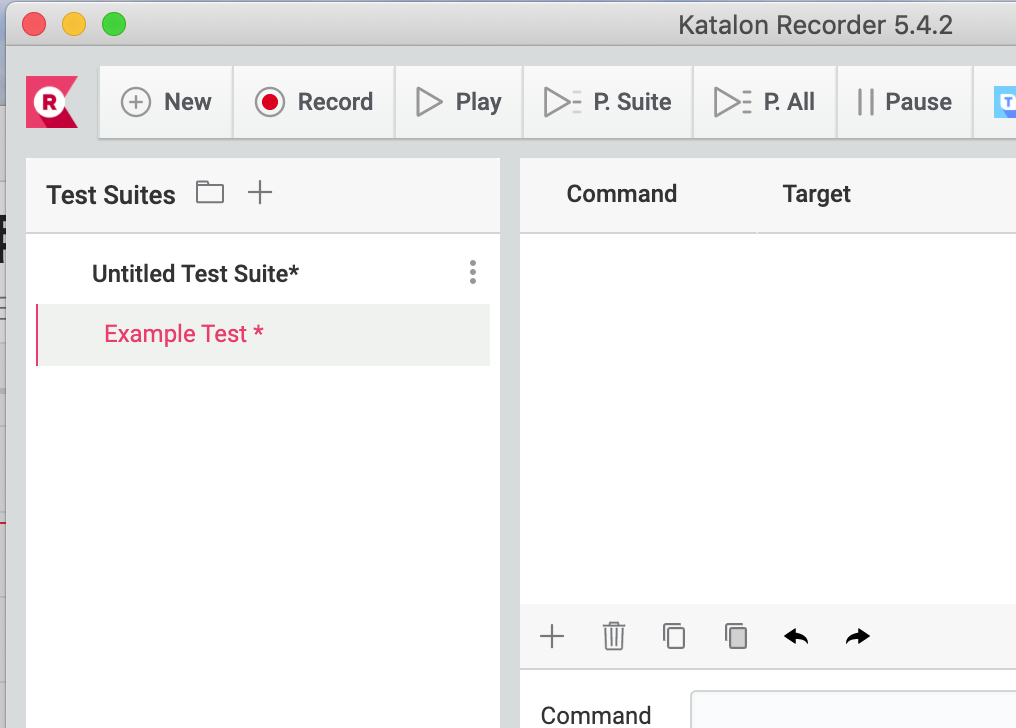Open Untitled Test Suite three-dot menu
Image resolution: width=1016 pixels, height=728 pixels.
tap(473, 272)
